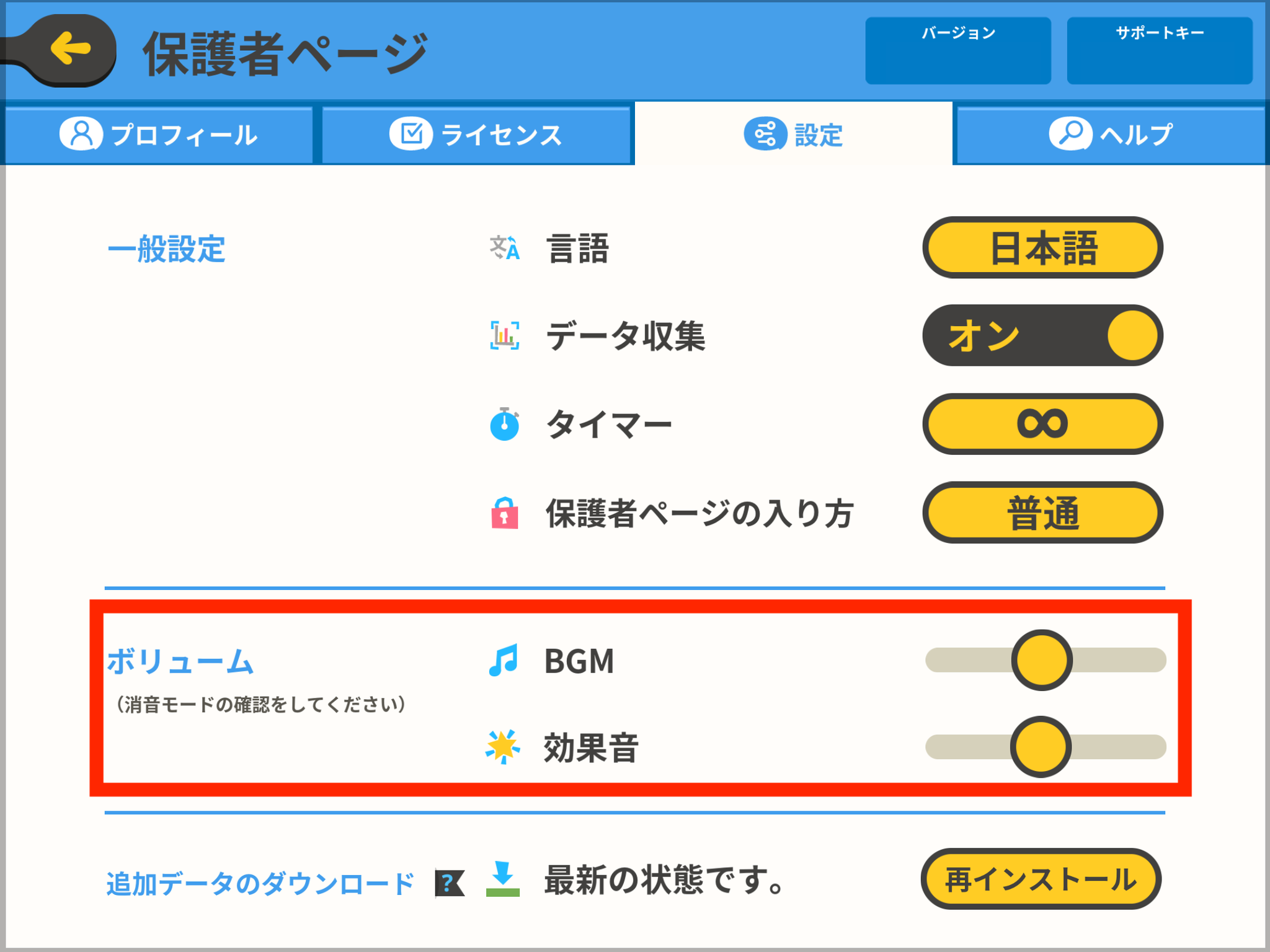The image size is (1270, 952).
Task: Turn off the データ収集 toggle
Action: [1042, 335]
